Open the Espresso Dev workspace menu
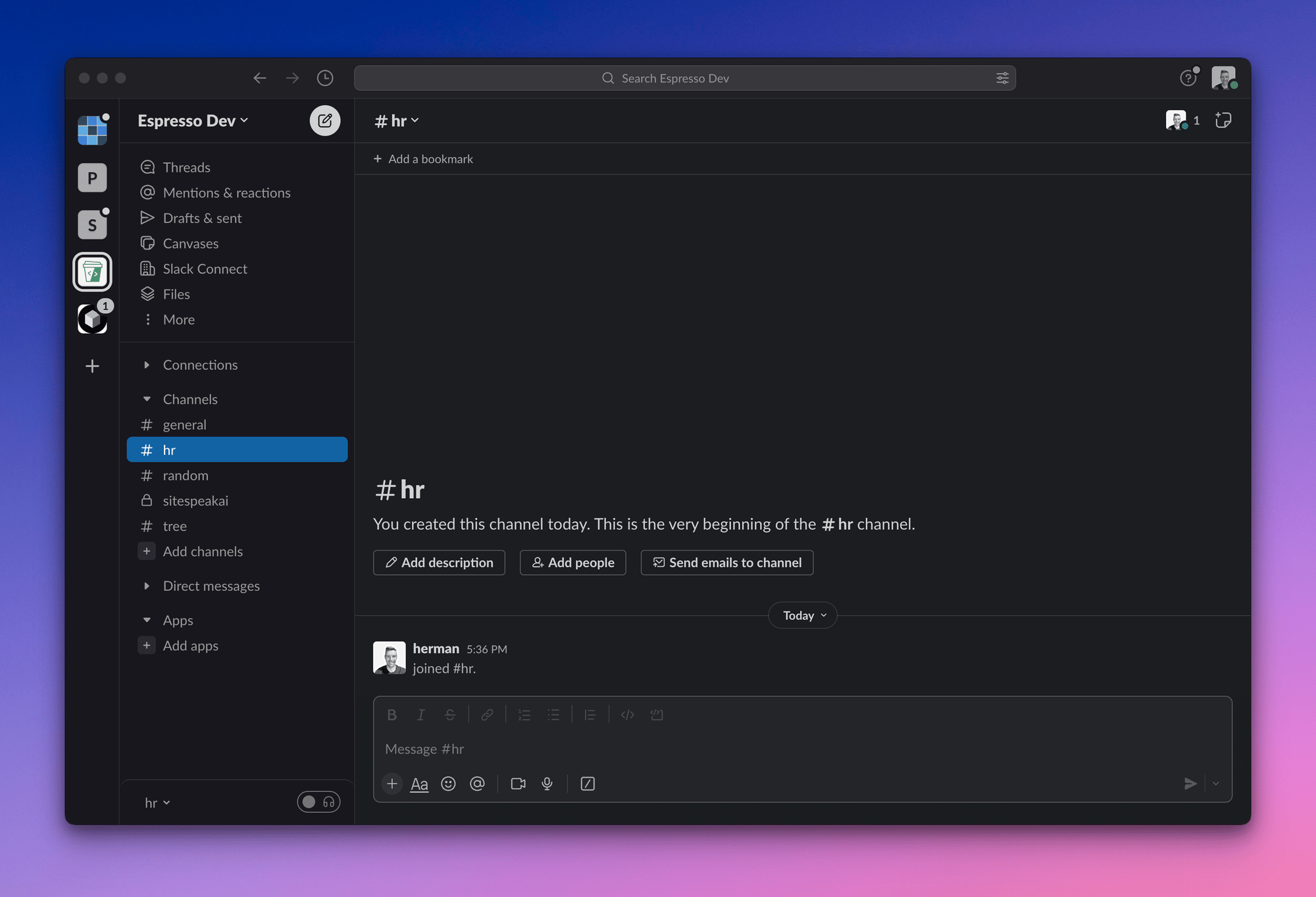Screen dimensions: 1316x897 click(x=193, y=120)
